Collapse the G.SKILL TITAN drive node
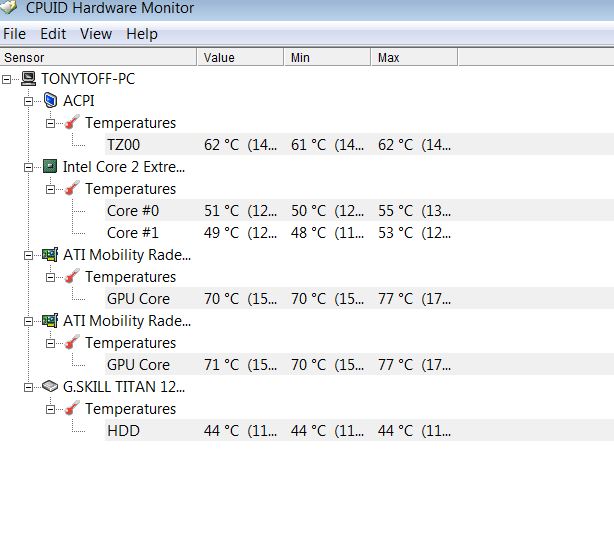 [x=28, y=388]
